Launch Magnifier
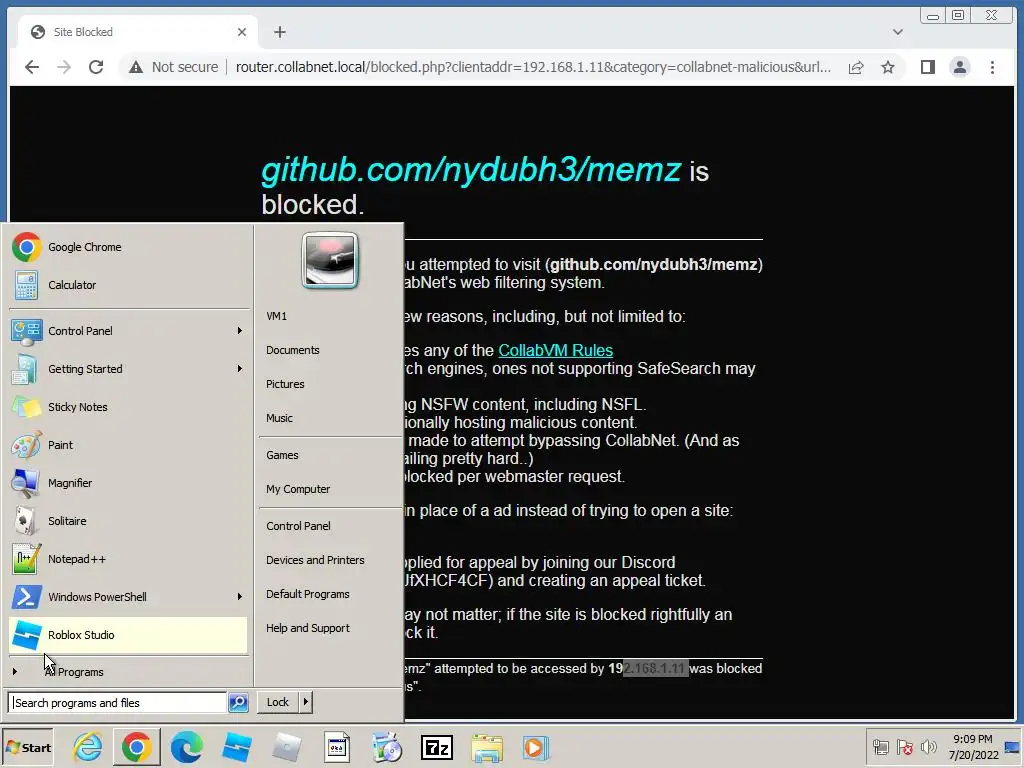 128,483
